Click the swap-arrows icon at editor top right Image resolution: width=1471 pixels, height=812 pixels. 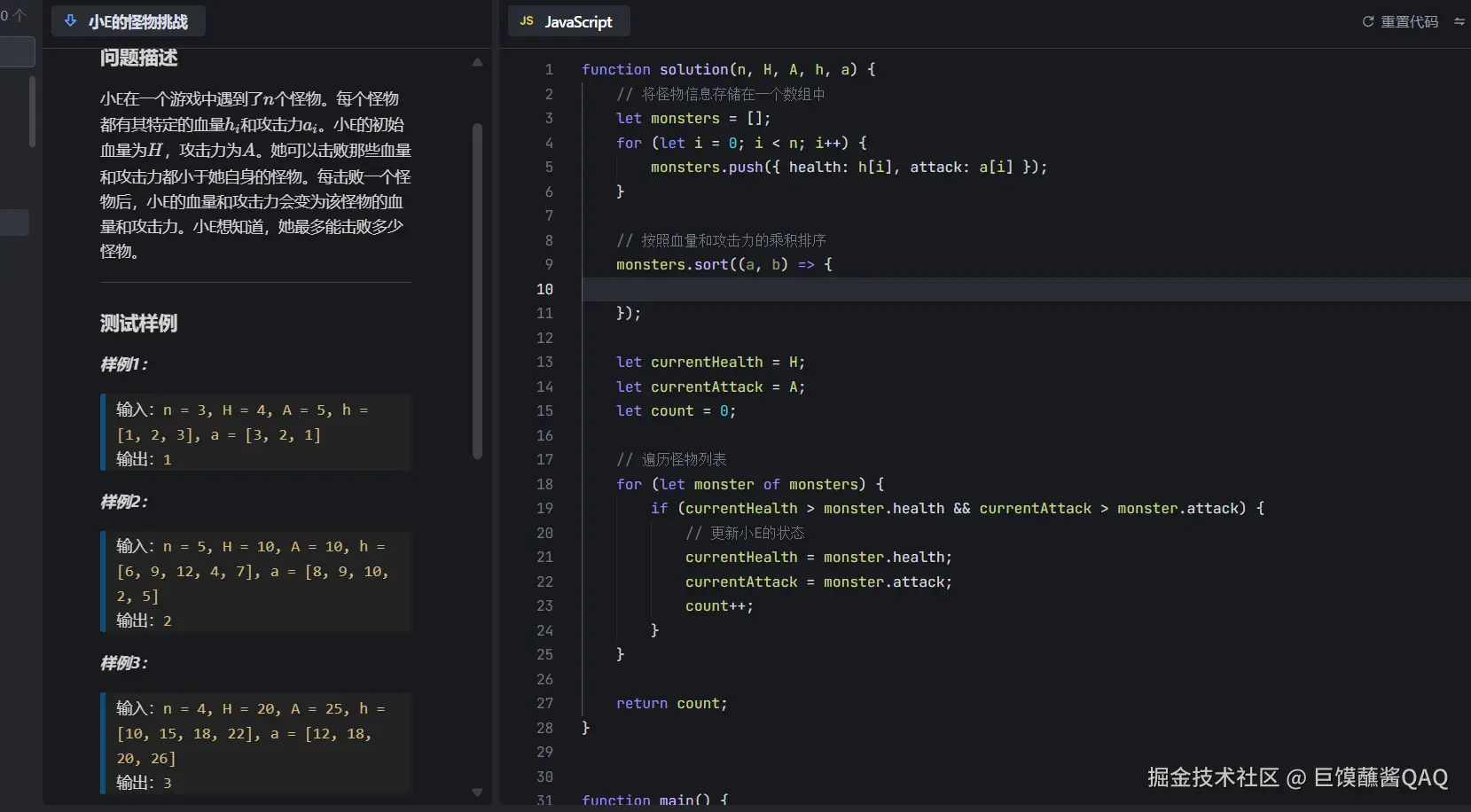click(x=1459, y=21)
